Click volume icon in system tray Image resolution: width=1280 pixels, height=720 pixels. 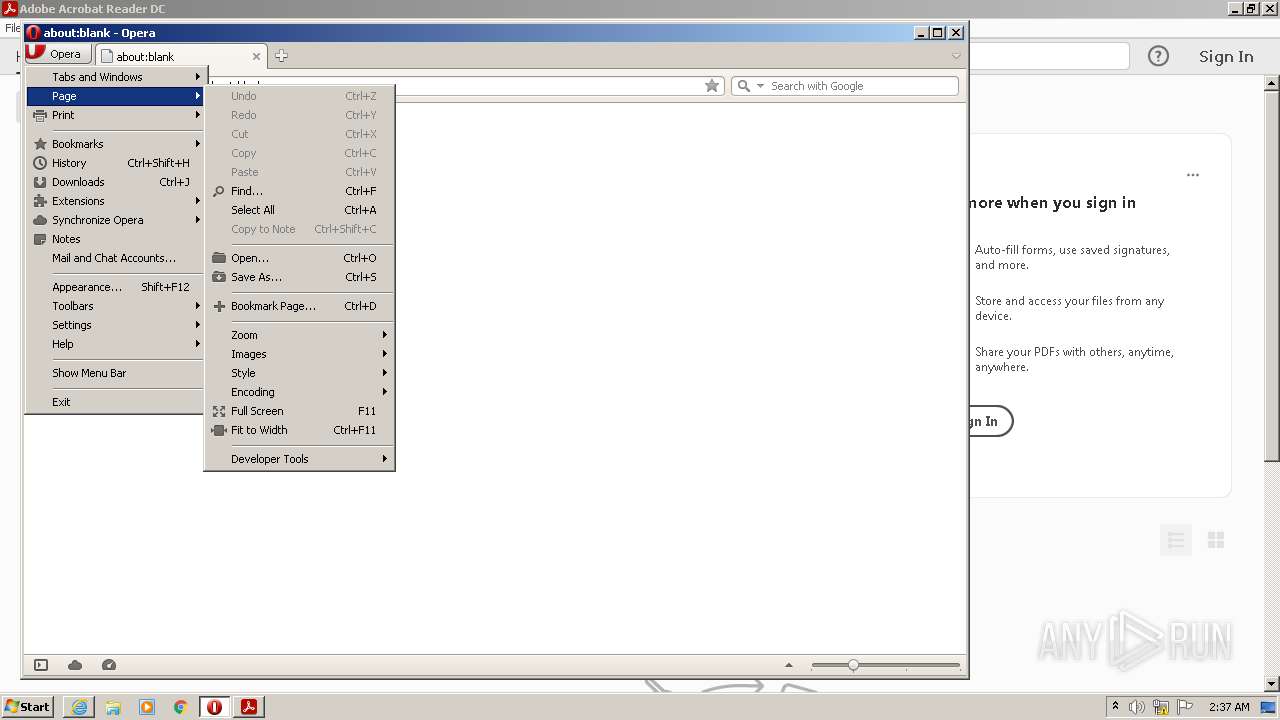1137,707
